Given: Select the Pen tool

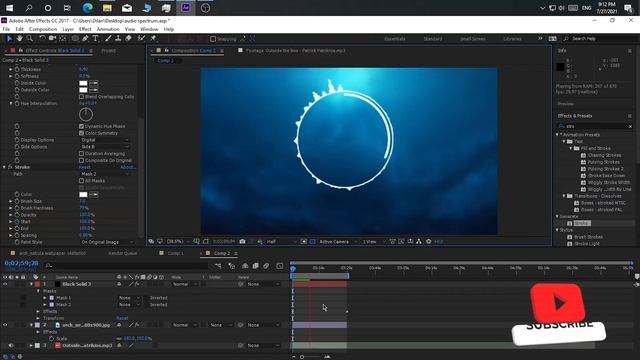Looking at the screenshot, I should [85, 39].
